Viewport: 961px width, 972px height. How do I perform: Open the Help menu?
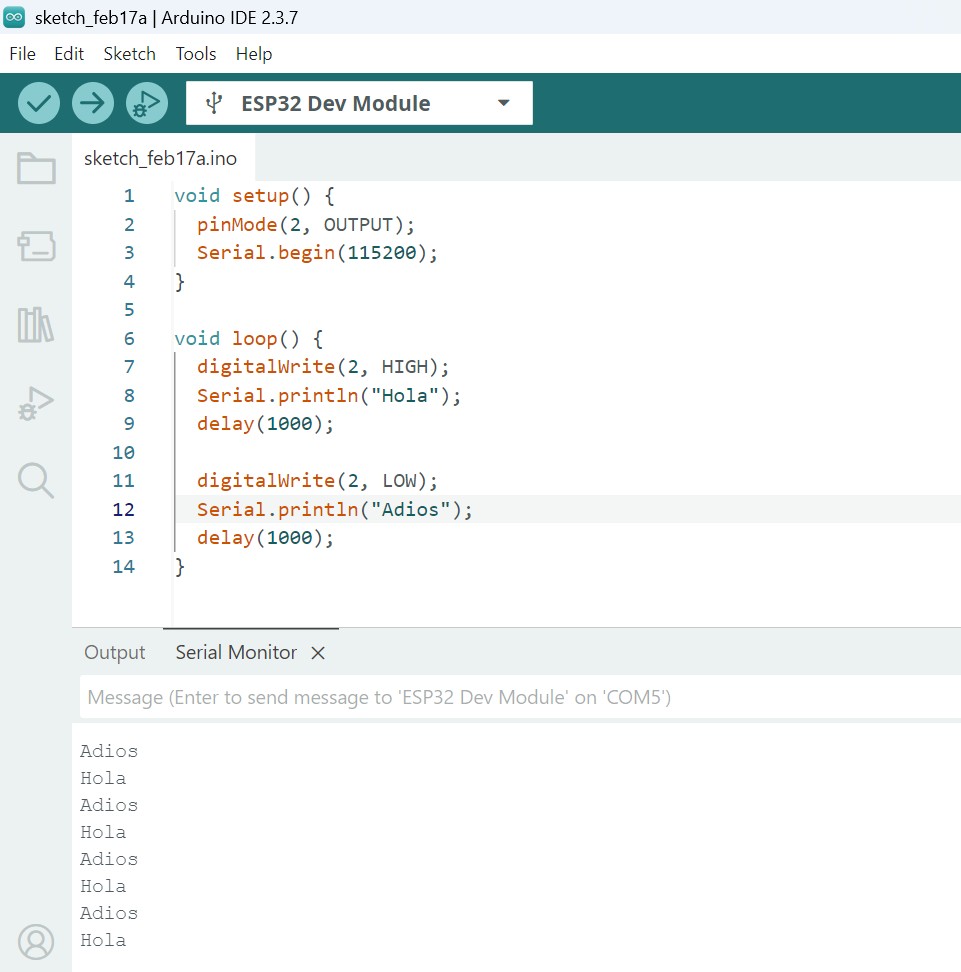pos(253,54)
